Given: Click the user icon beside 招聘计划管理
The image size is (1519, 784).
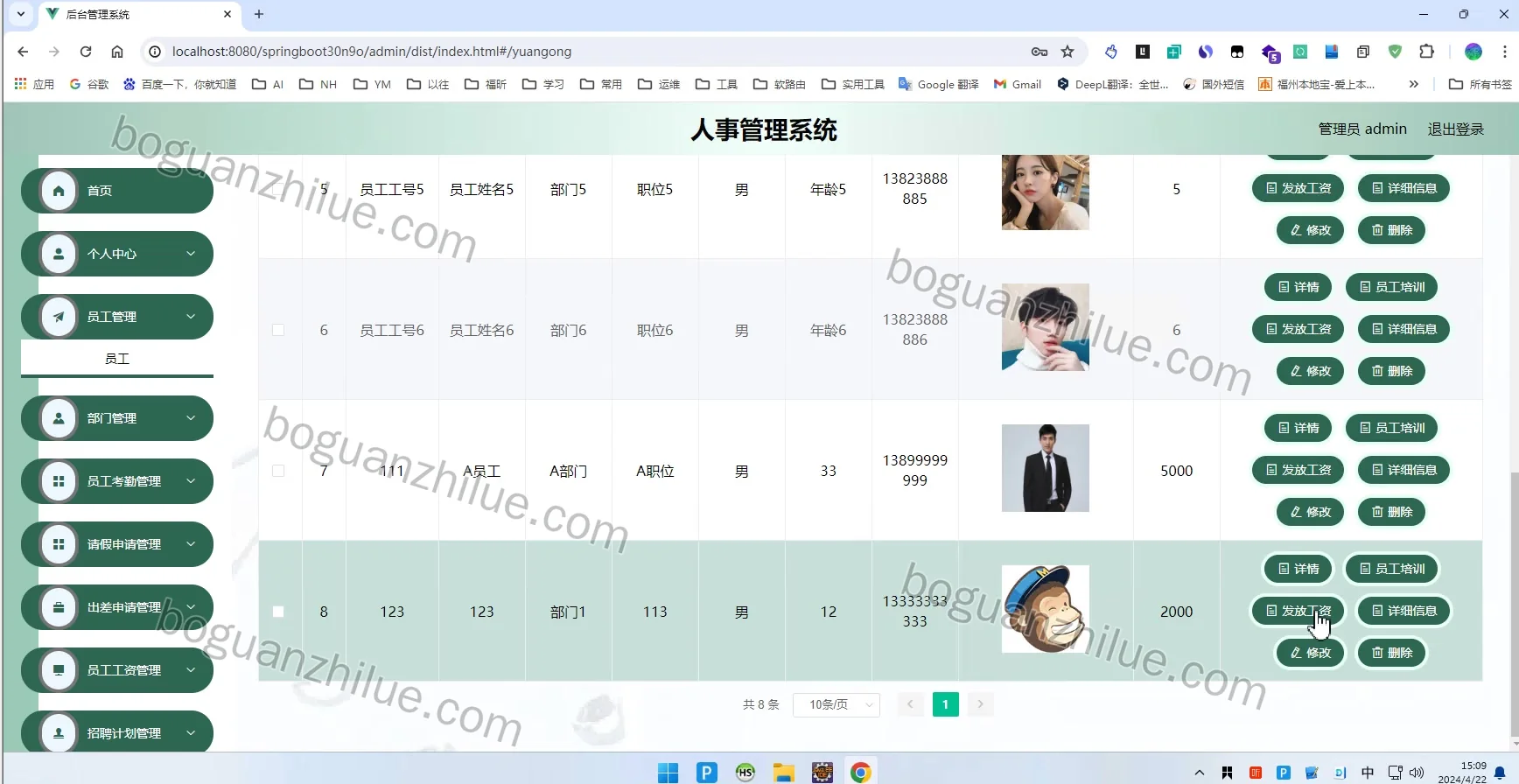Looking at the screenshot, I should click(x=59, y=733).
